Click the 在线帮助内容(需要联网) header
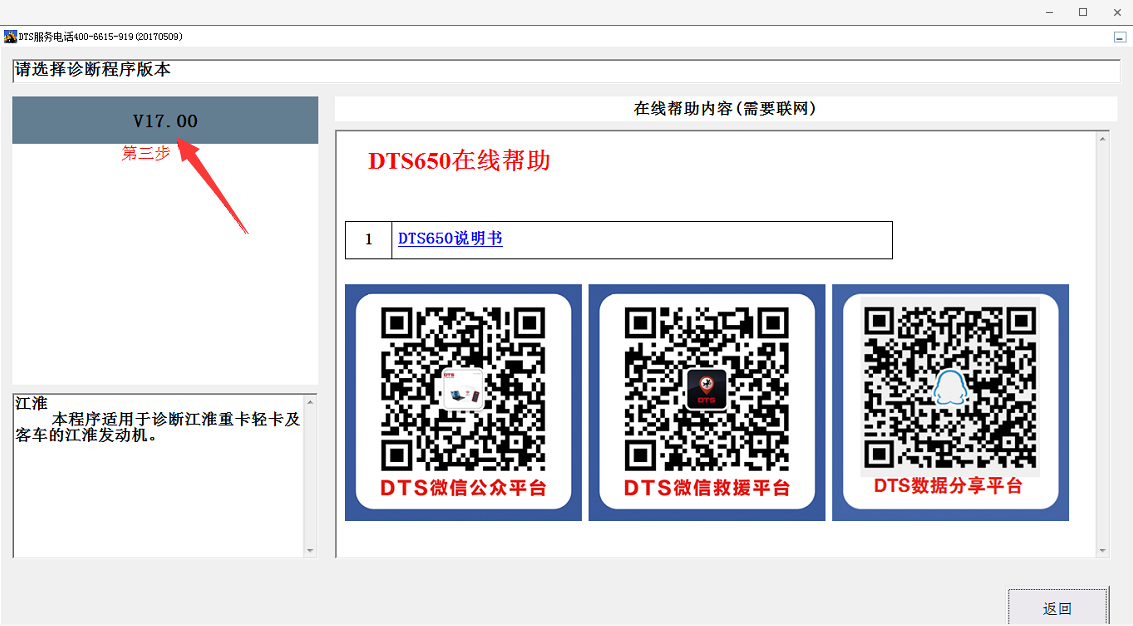This screenshot has height=626, width=1133. click(x=725, y=108)
